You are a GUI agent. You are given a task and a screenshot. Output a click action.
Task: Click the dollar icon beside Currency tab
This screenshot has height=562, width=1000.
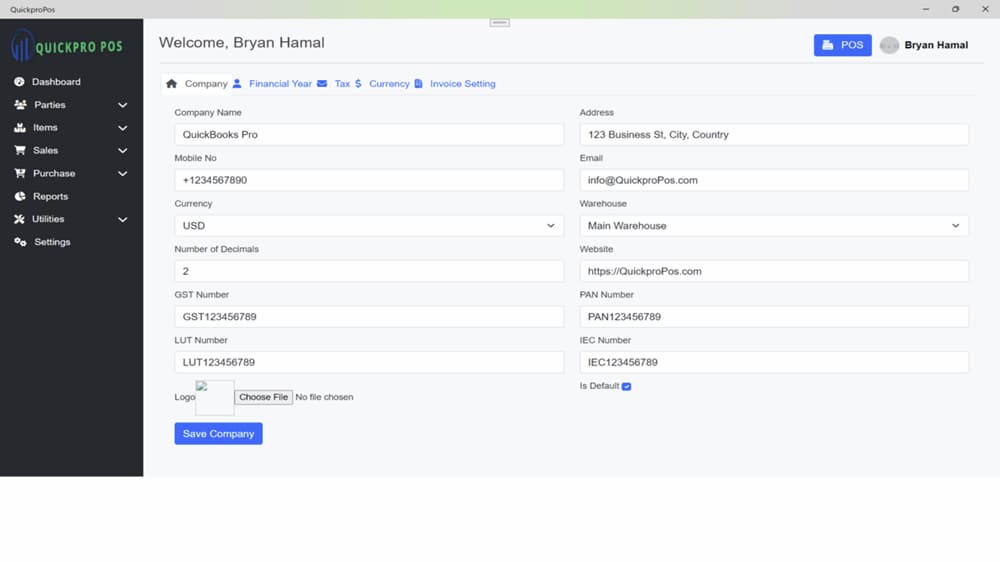click(358, 84)
